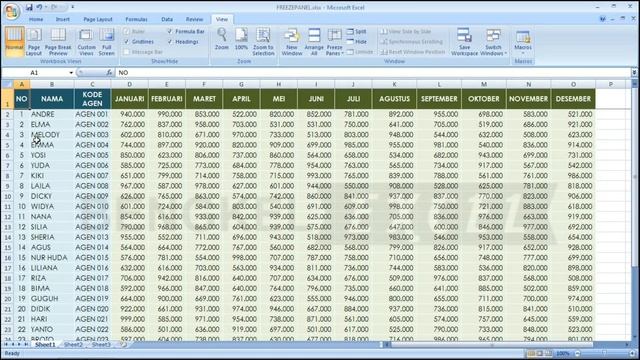
Task: Switch to Sheet2 tab
Action: point(73,344)
